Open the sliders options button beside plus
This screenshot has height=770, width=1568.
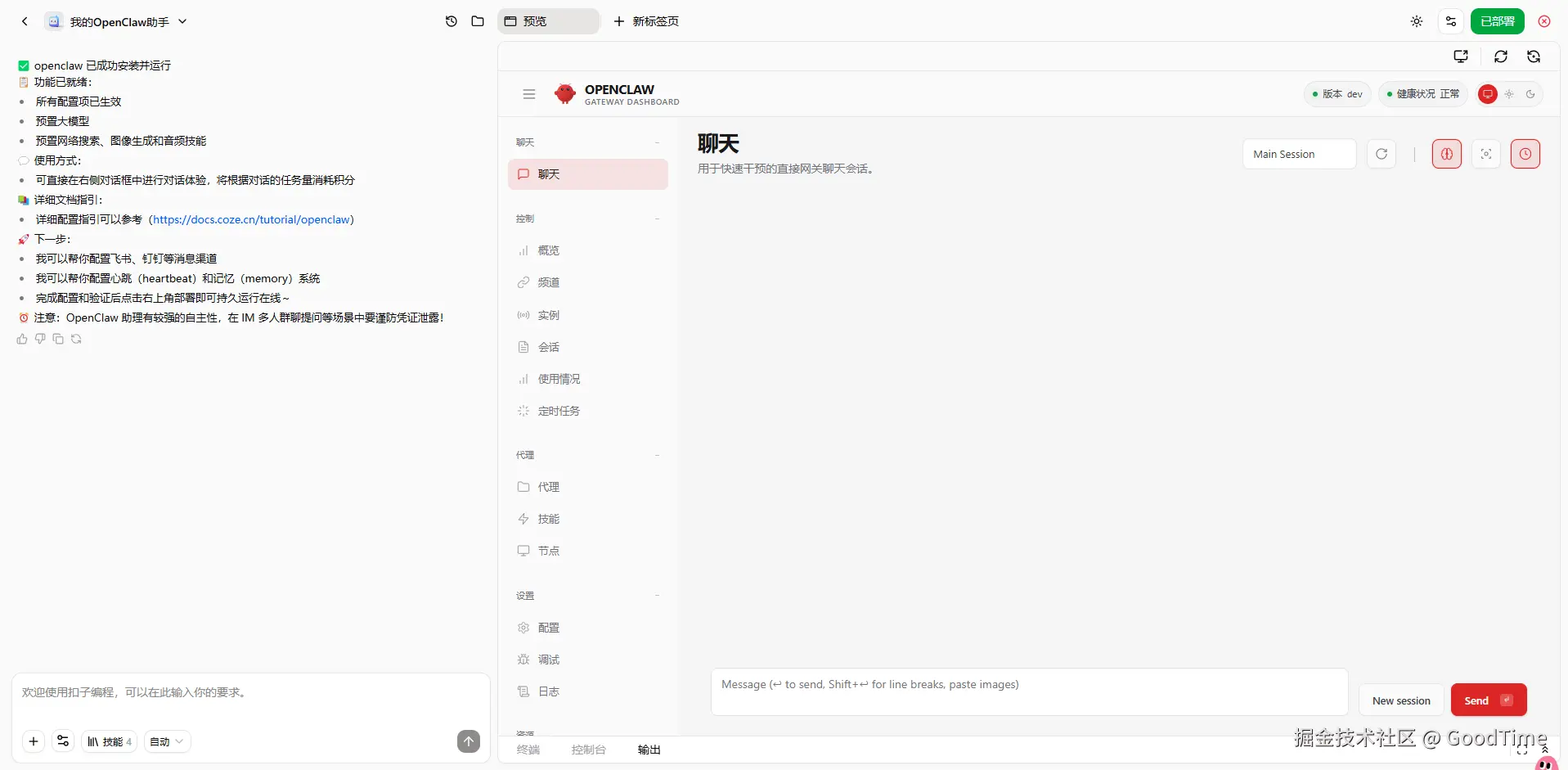click(63, 741)
